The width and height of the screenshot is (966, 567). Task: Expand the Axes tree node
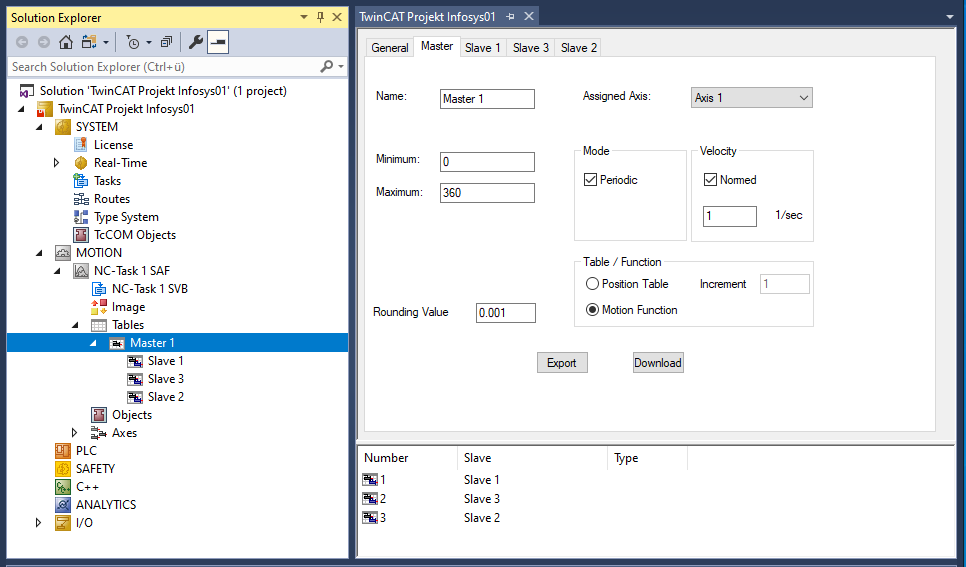click(75, 433)
